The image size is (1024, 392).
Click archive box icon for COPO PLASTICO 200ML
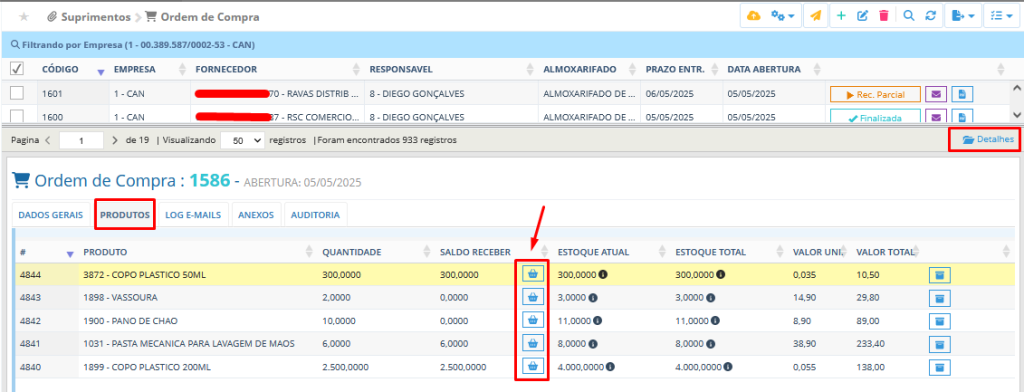[940, 367]
